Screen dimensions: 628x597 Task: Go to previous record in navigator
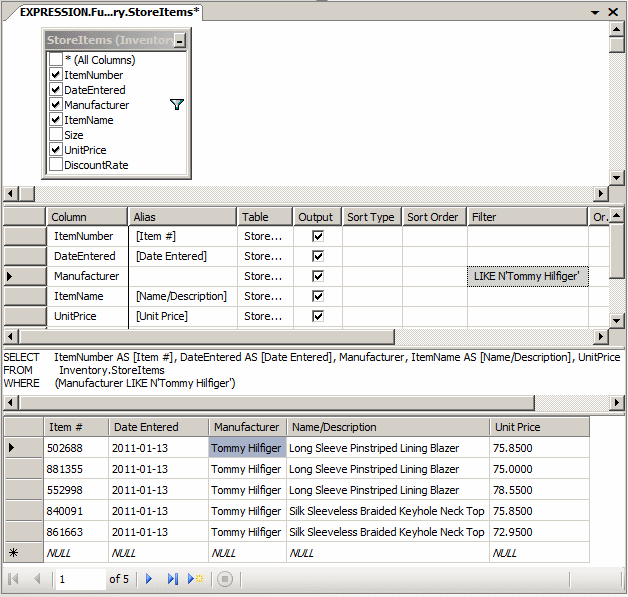[37, 579]
